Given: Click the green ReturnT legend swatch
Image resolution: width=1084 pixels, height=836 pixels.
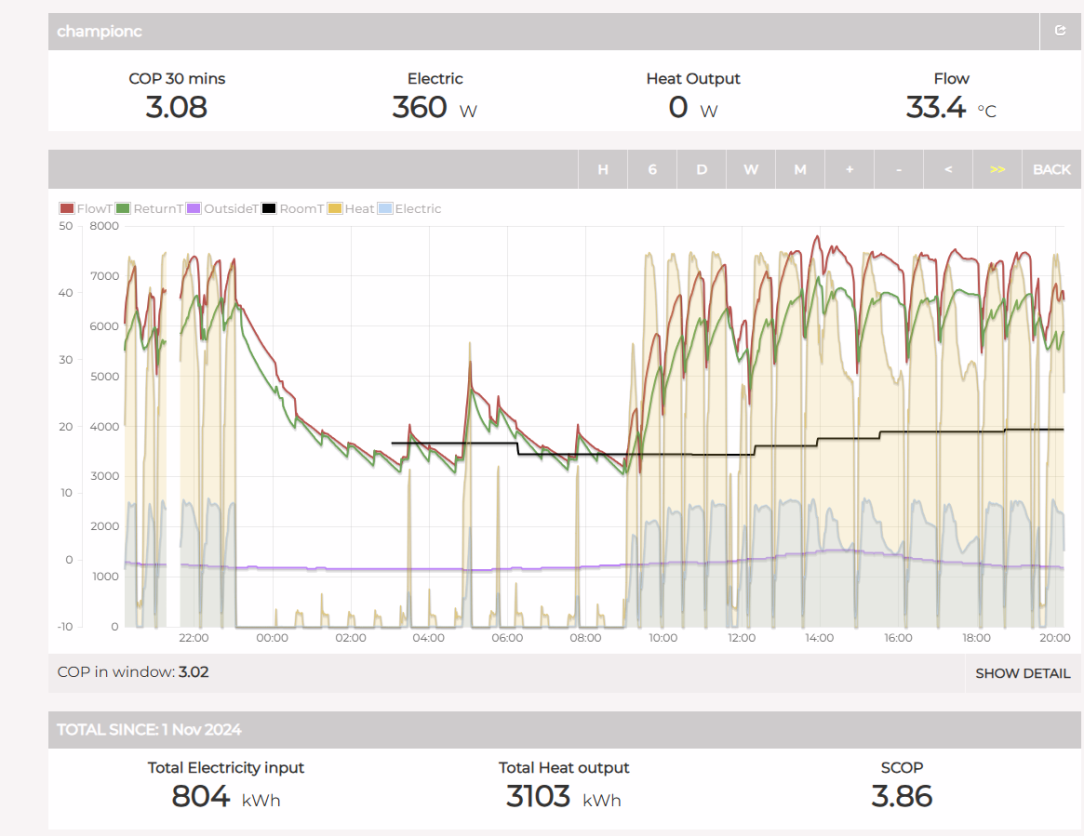Looking at the screenshot, I should (123, 208).
